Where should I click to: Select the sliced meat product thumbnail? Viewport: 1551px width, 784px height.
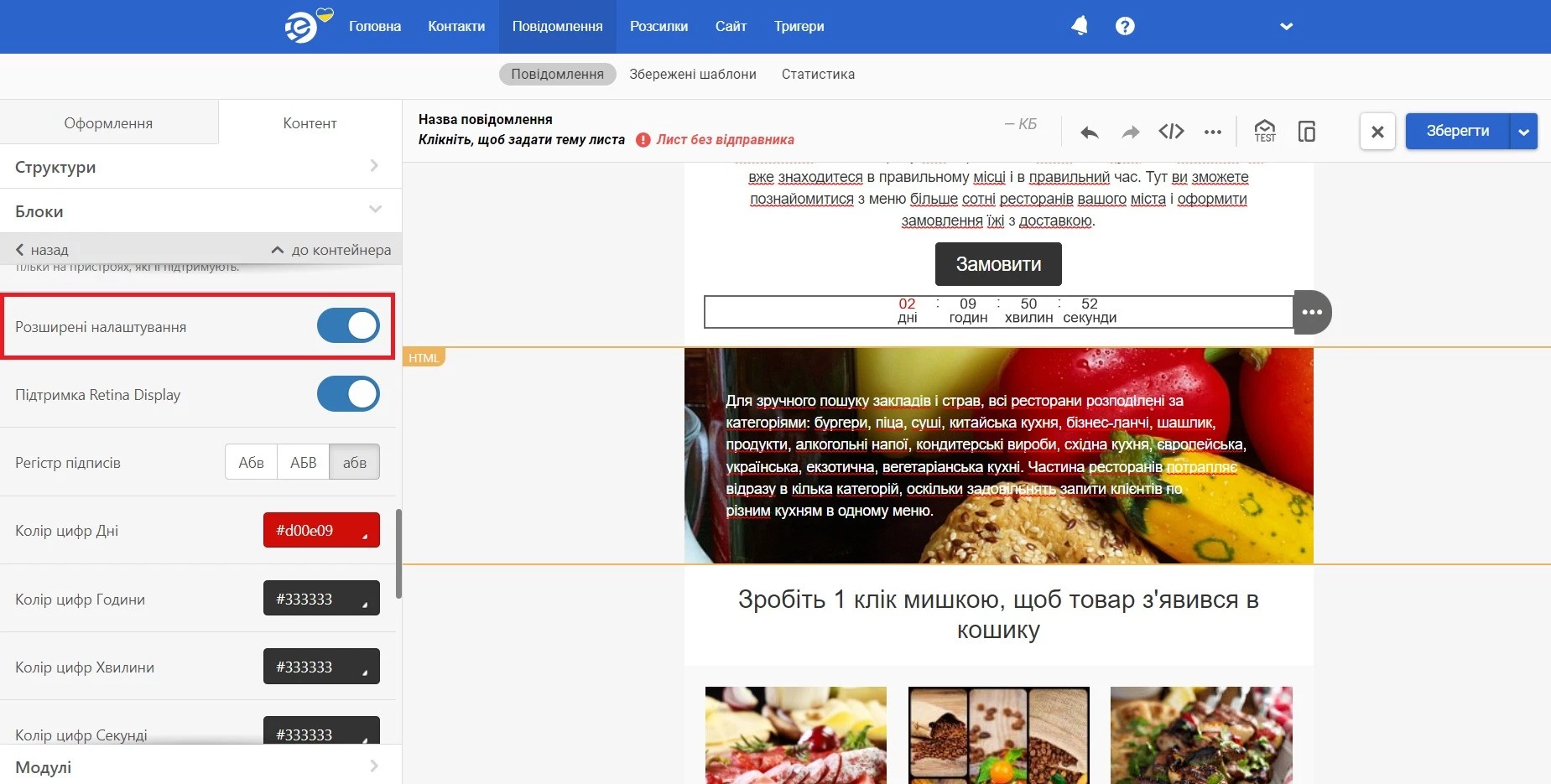(796, 735)
